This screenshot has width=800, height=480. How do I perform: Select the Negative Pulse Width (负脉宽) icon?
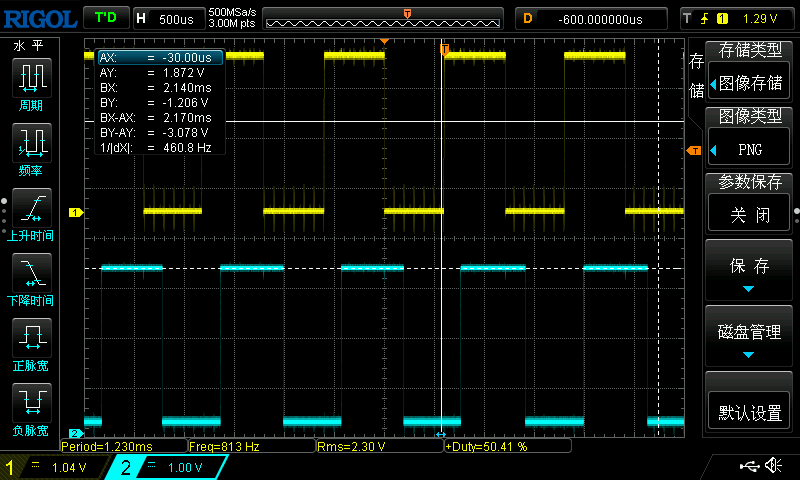pos(32,403)
